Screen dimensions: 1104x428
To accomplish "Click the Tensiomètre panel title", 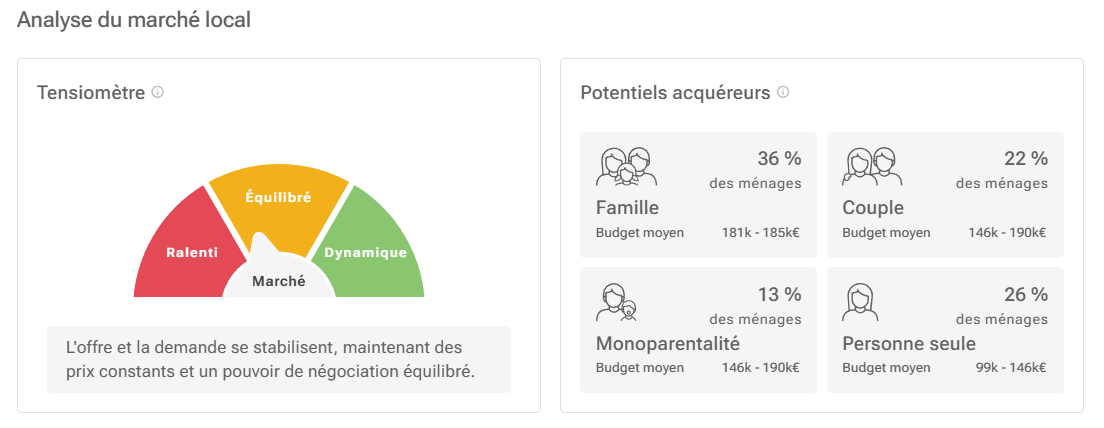I will click(x=91, y=92).
